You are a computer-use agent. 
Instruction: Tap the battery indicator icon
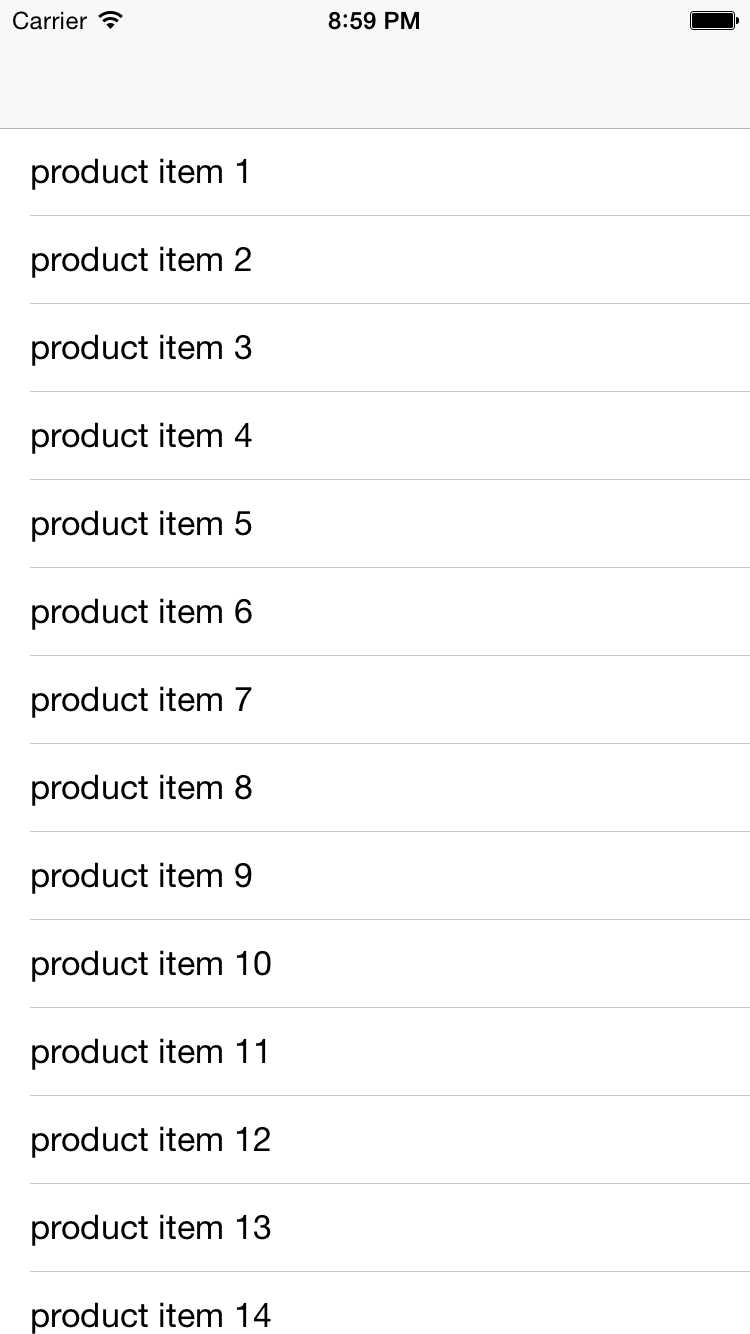pos(713,21)
